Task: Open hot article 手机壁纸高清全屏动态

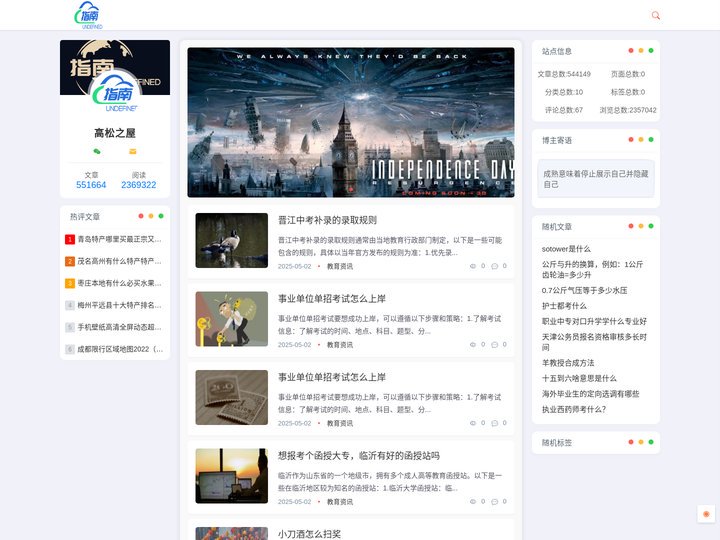Action: (x=119, y=327)
